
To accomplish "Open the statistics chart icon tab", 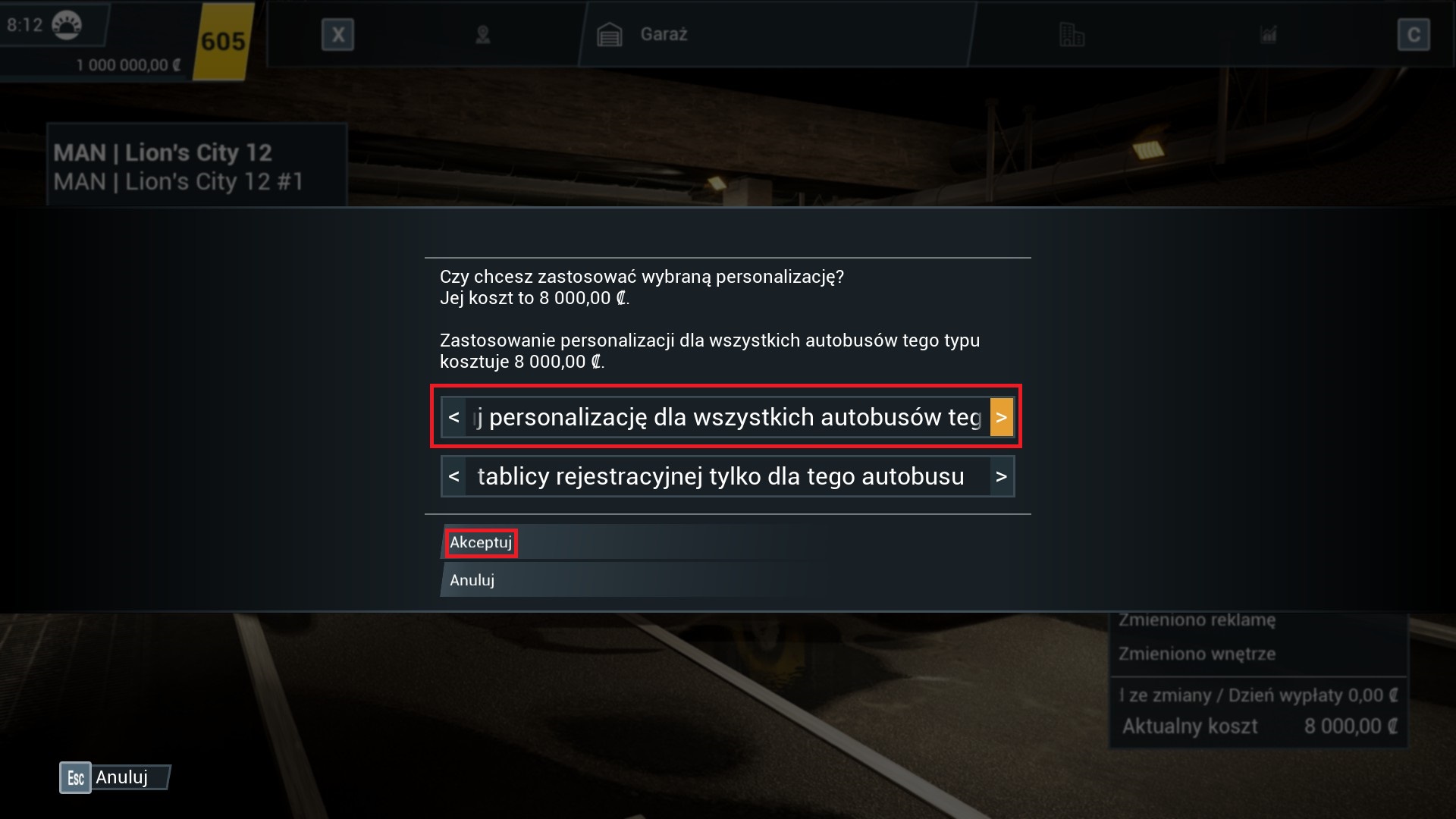I will coord(1269,35).
